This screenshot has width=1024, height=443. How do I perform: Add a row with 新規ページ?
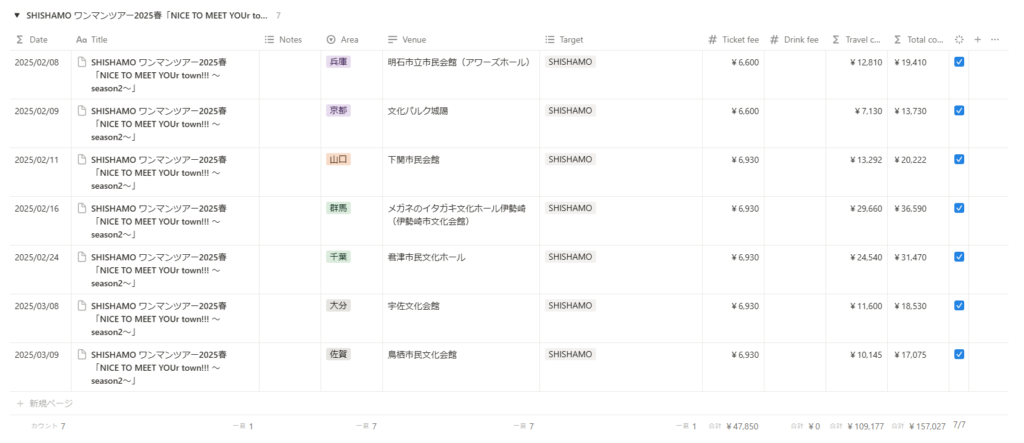tap(44, 404)
